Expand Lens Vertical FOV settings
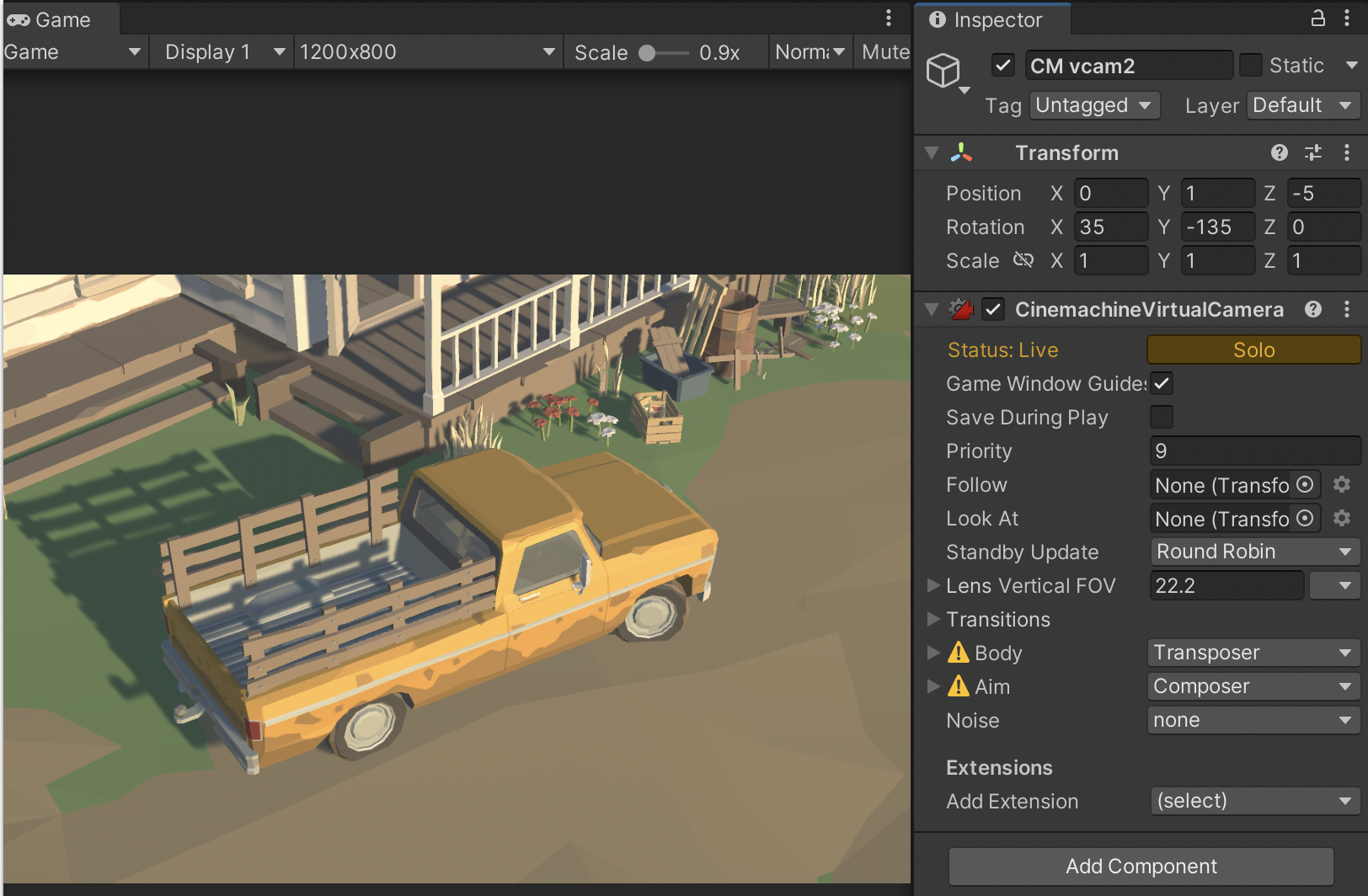Image resolution: width=1368 pixels, height=896 pixels. [933, 584]
